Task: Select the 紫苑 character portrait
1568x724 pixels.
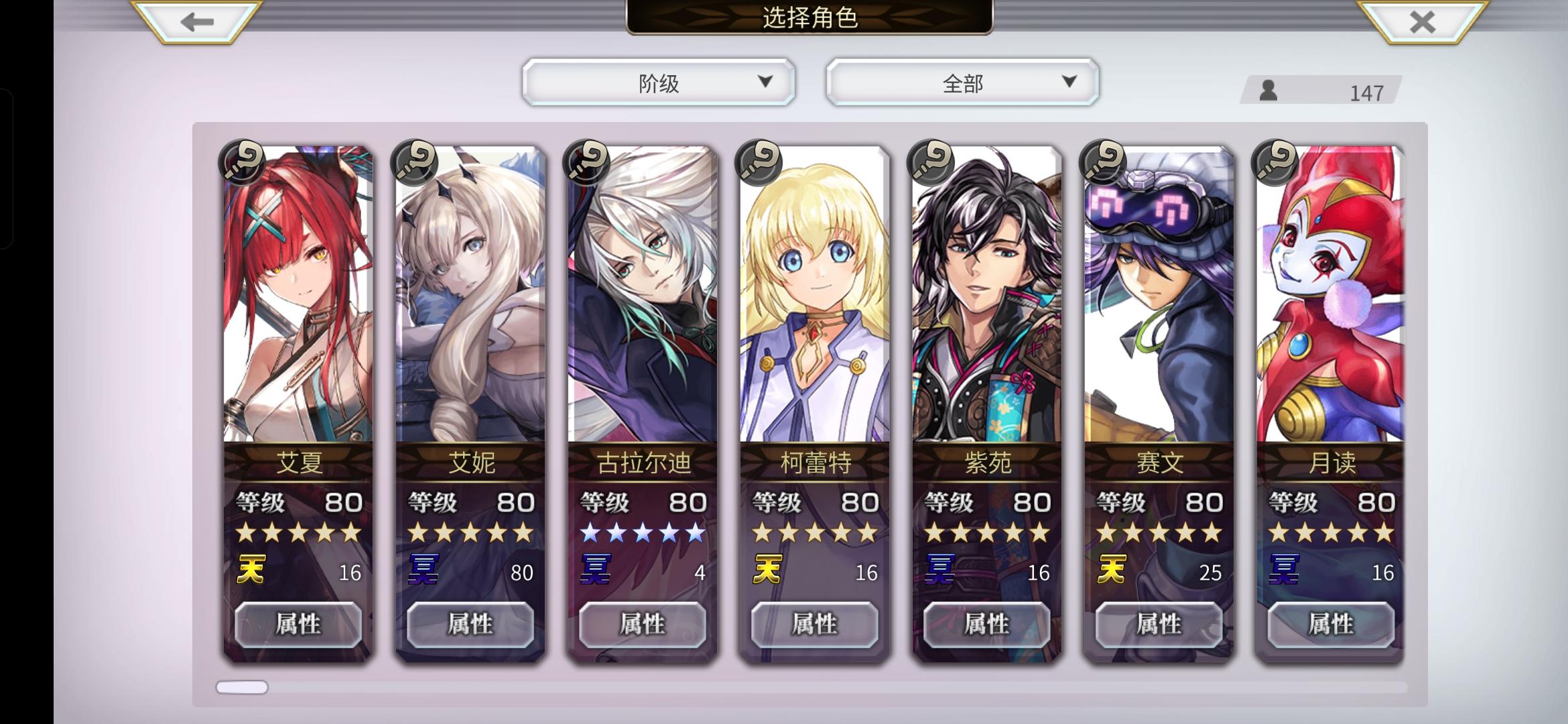Action: point(986,295)
